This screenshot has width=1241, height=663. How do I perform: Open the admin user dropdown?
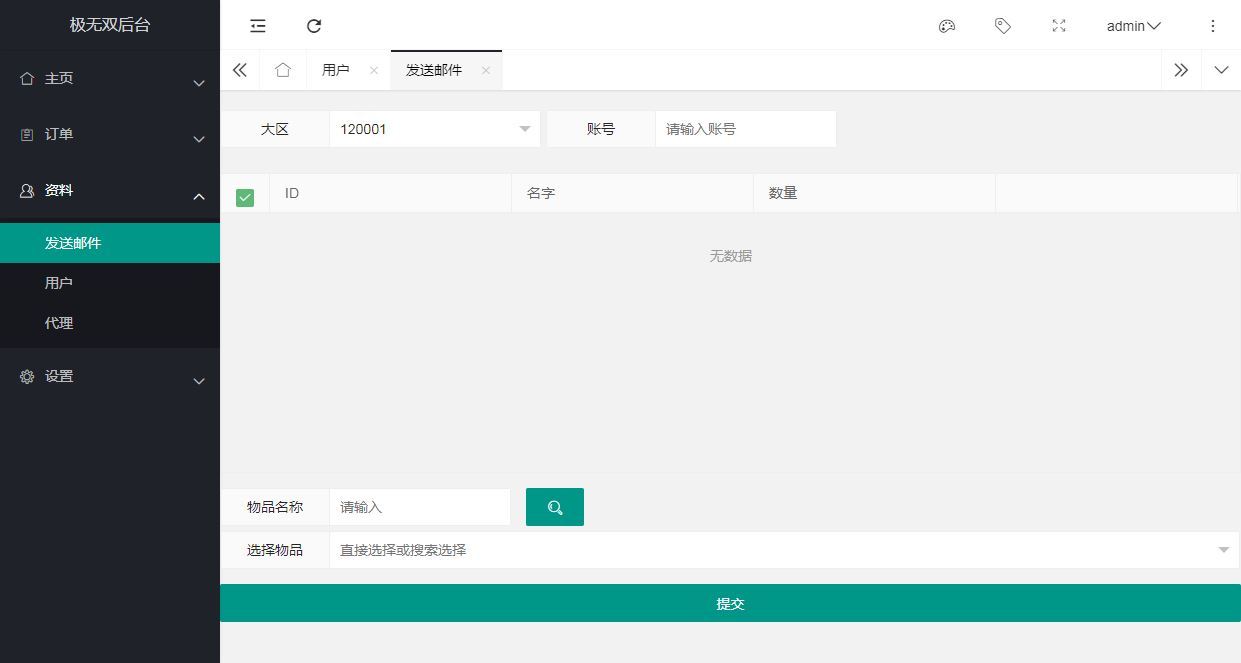click(x=1133, y=26)
